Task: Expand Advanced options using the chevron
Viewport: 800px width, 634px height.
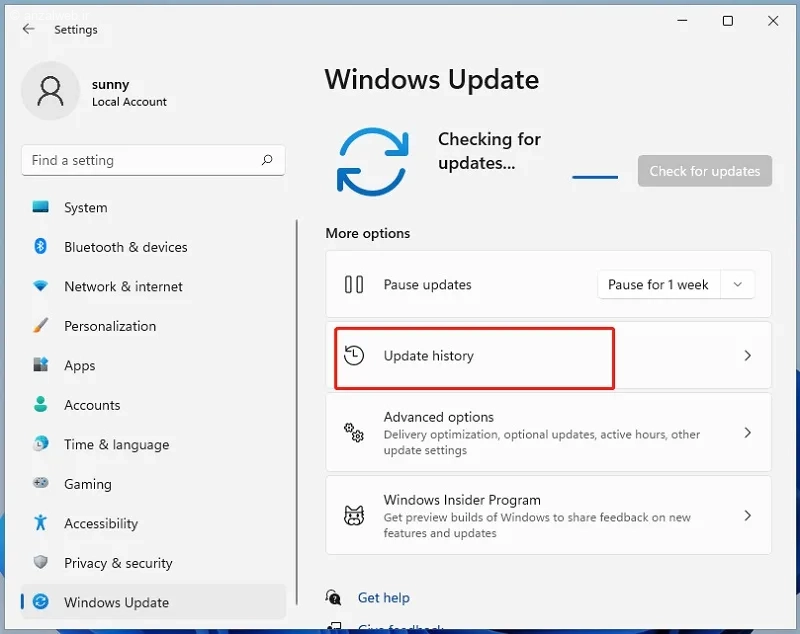Action: (x=747, y=433)
